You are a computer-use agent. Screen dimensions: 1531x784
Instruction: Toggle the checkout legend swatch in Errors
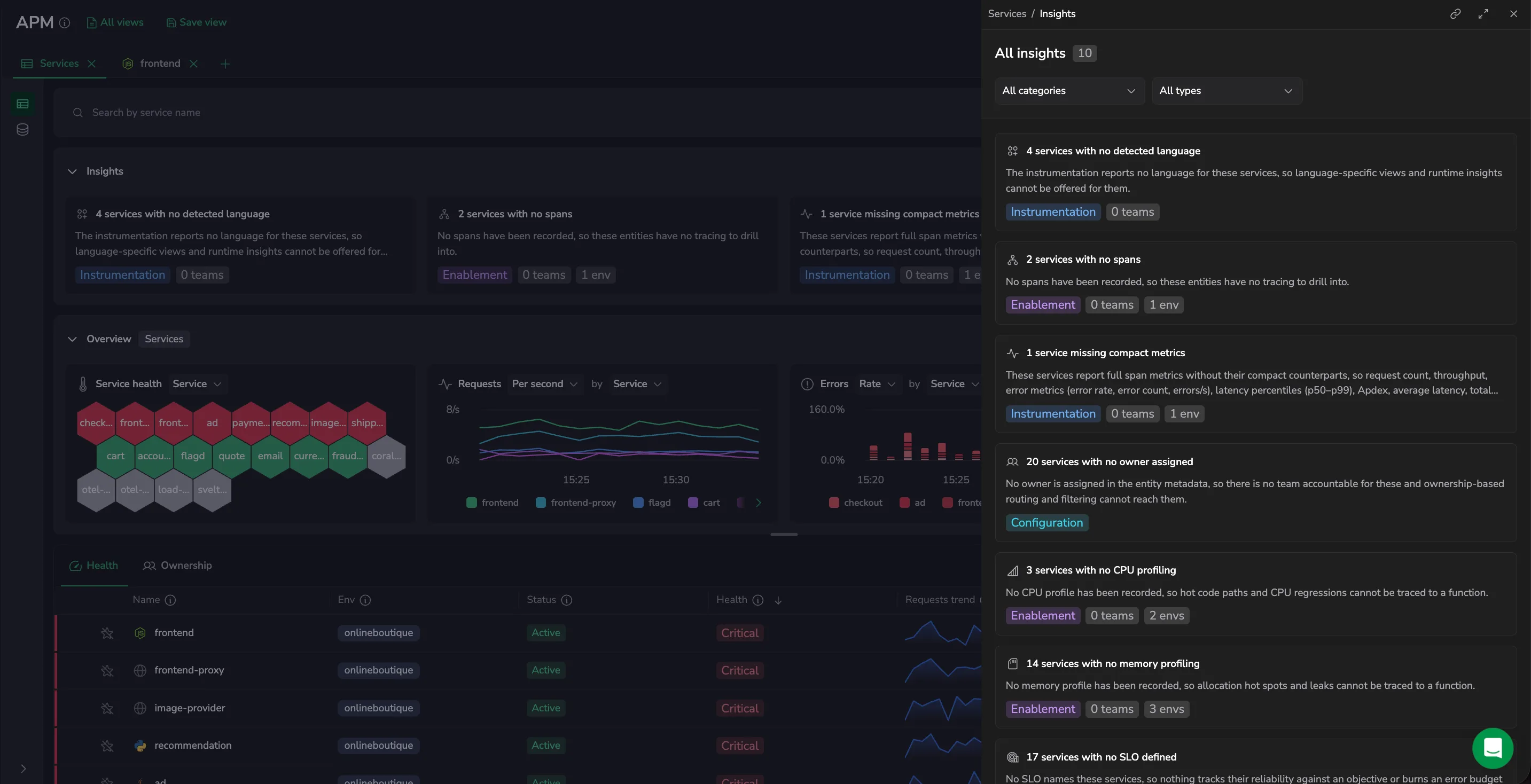(833, 503)
